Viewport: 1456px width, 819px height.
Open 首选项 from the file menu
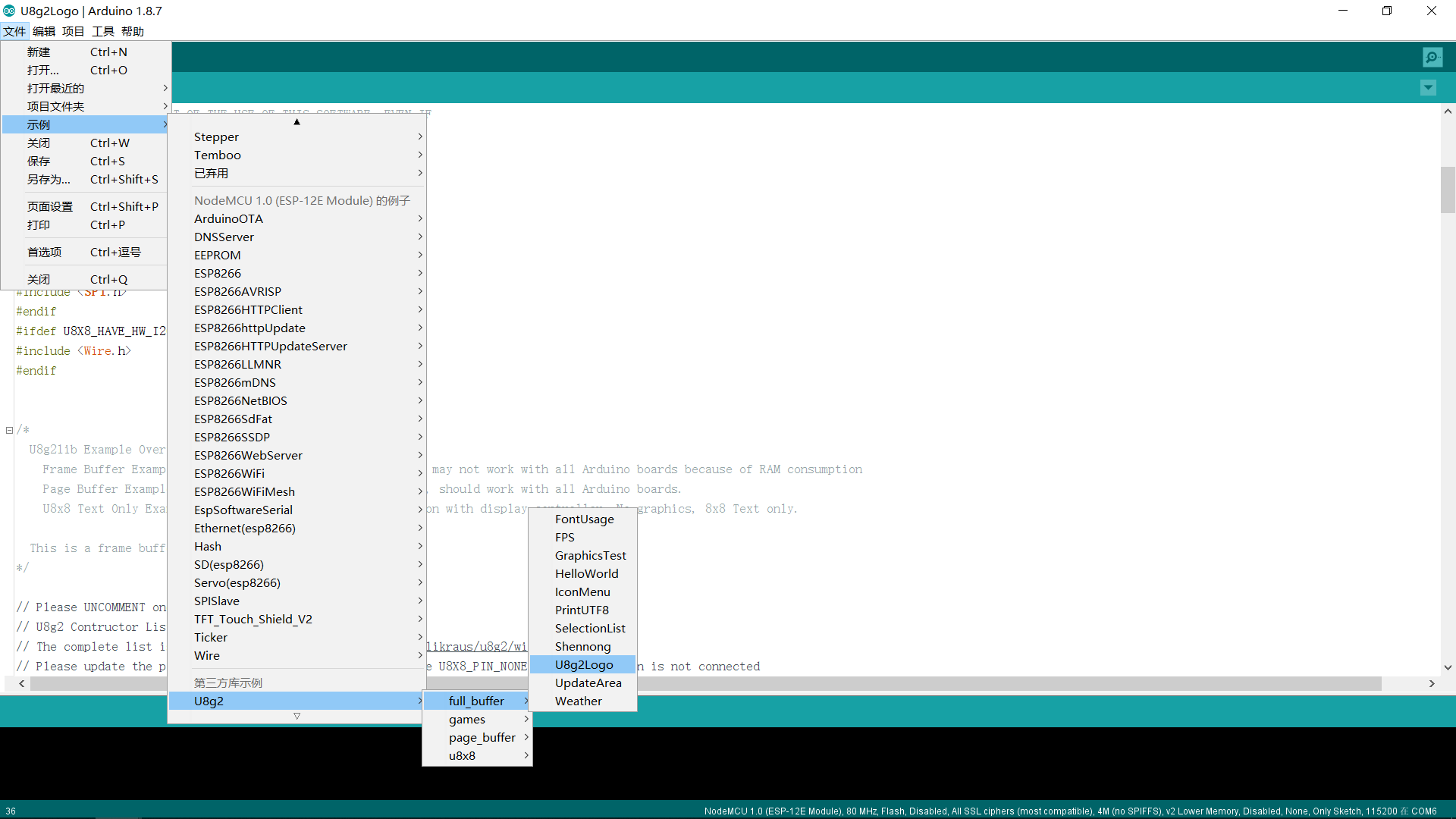pyautogui.click(x=45, y=251)
